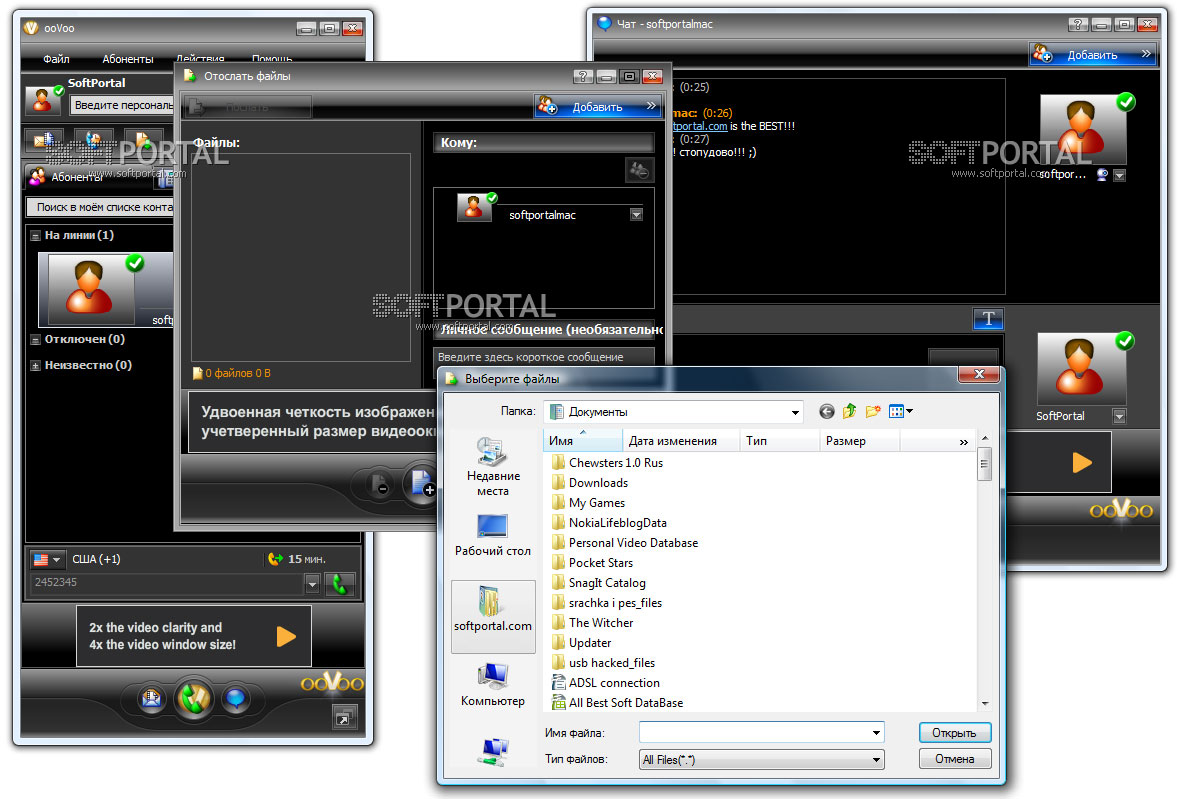Screen dimensions: 1178x799
Task: Click Добавить button in send files window
Action: [x=598, y=107]
